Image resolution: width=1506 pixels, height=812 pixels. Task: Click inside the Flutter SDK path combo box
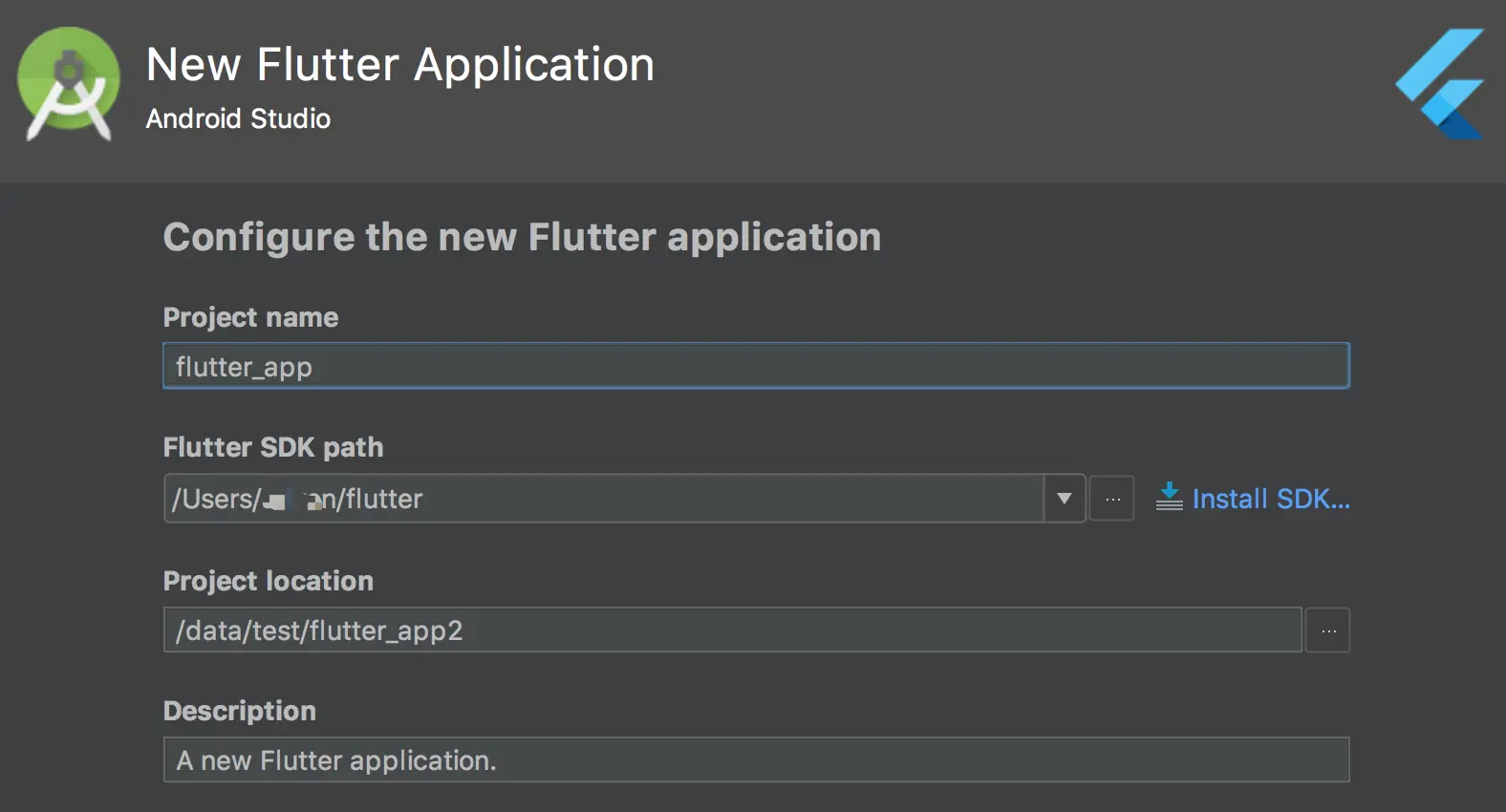602,499
